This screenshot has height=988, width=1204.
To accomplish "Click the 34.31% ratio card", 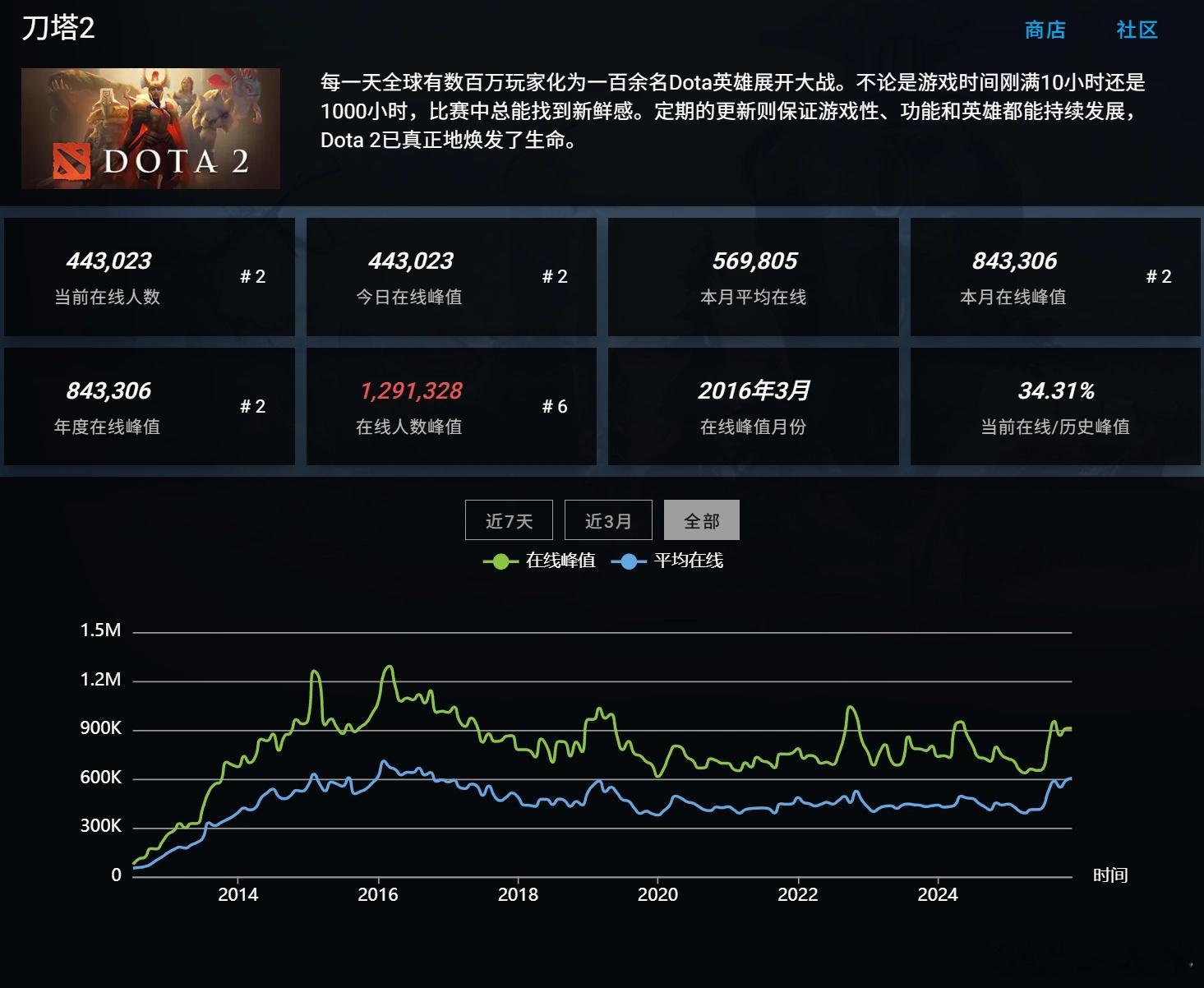I will coord(1054,406).
